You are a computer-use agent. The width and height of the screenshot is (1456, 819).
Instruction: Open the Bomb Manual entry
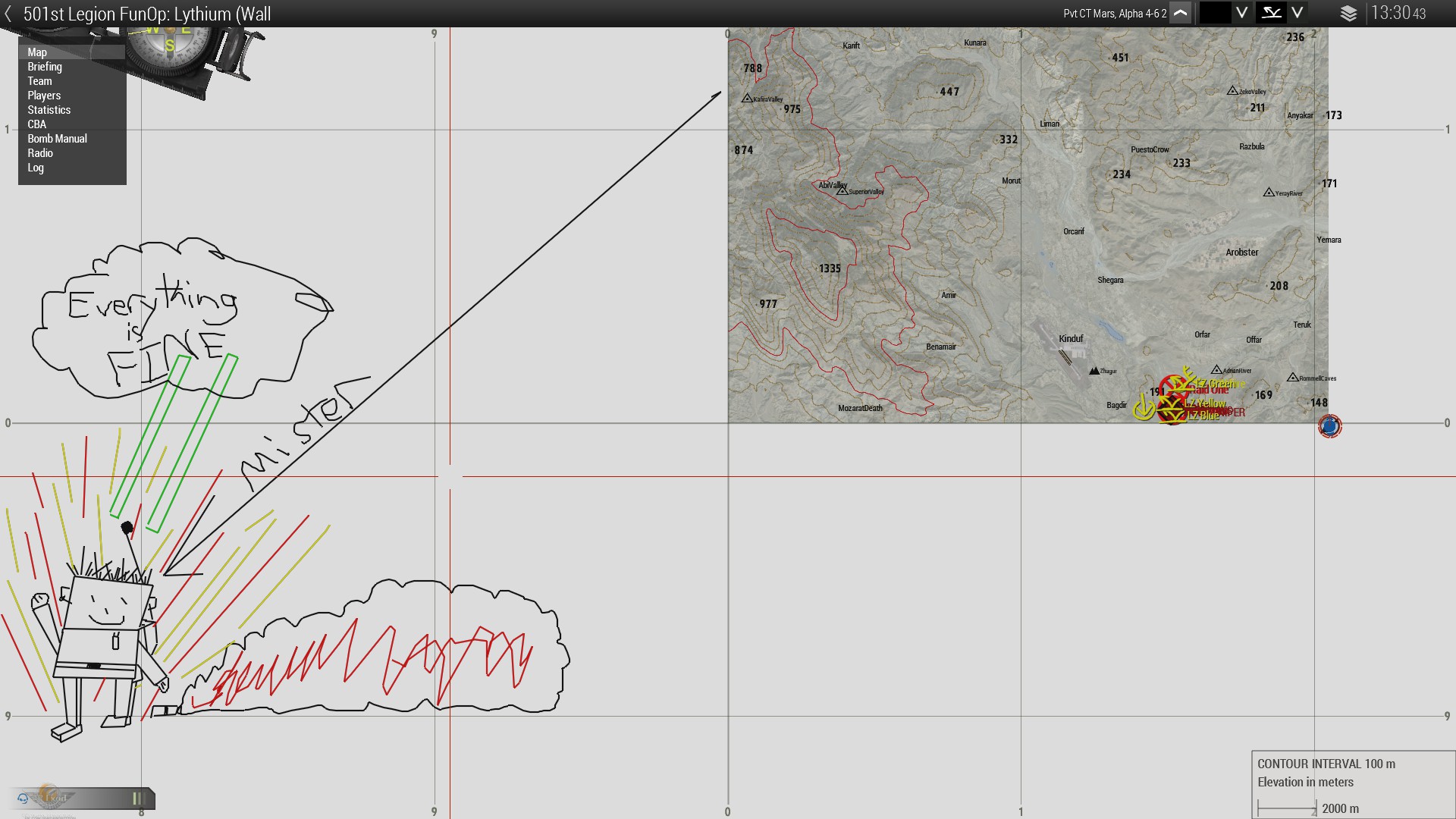click(x=57, y=139)
